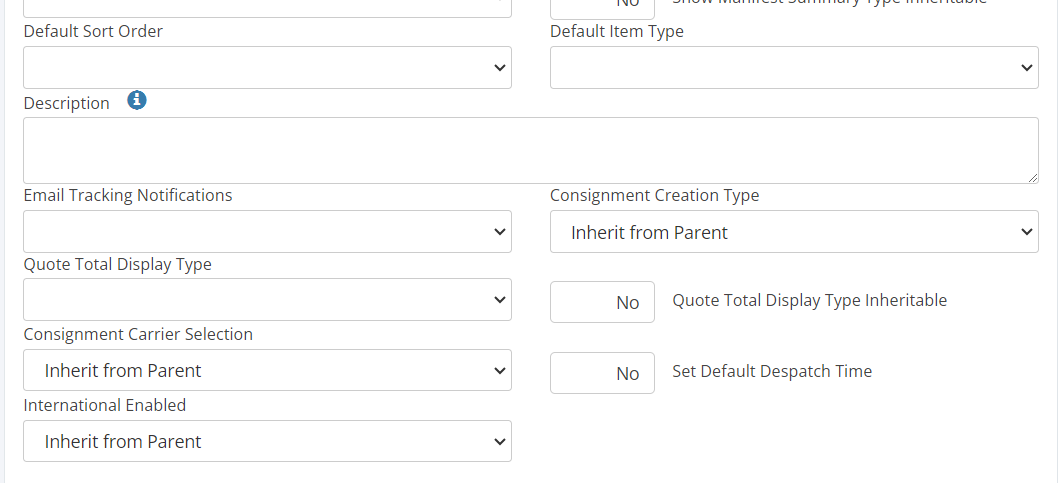
Task: Click the Email Tracking Notifications label
Action: 128,195
